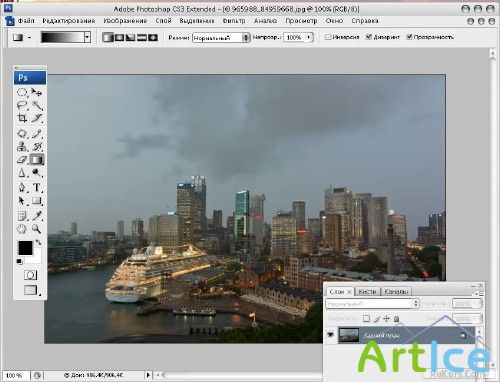
Task: Open the Layers panel options menu
Action: click(479, 293)
